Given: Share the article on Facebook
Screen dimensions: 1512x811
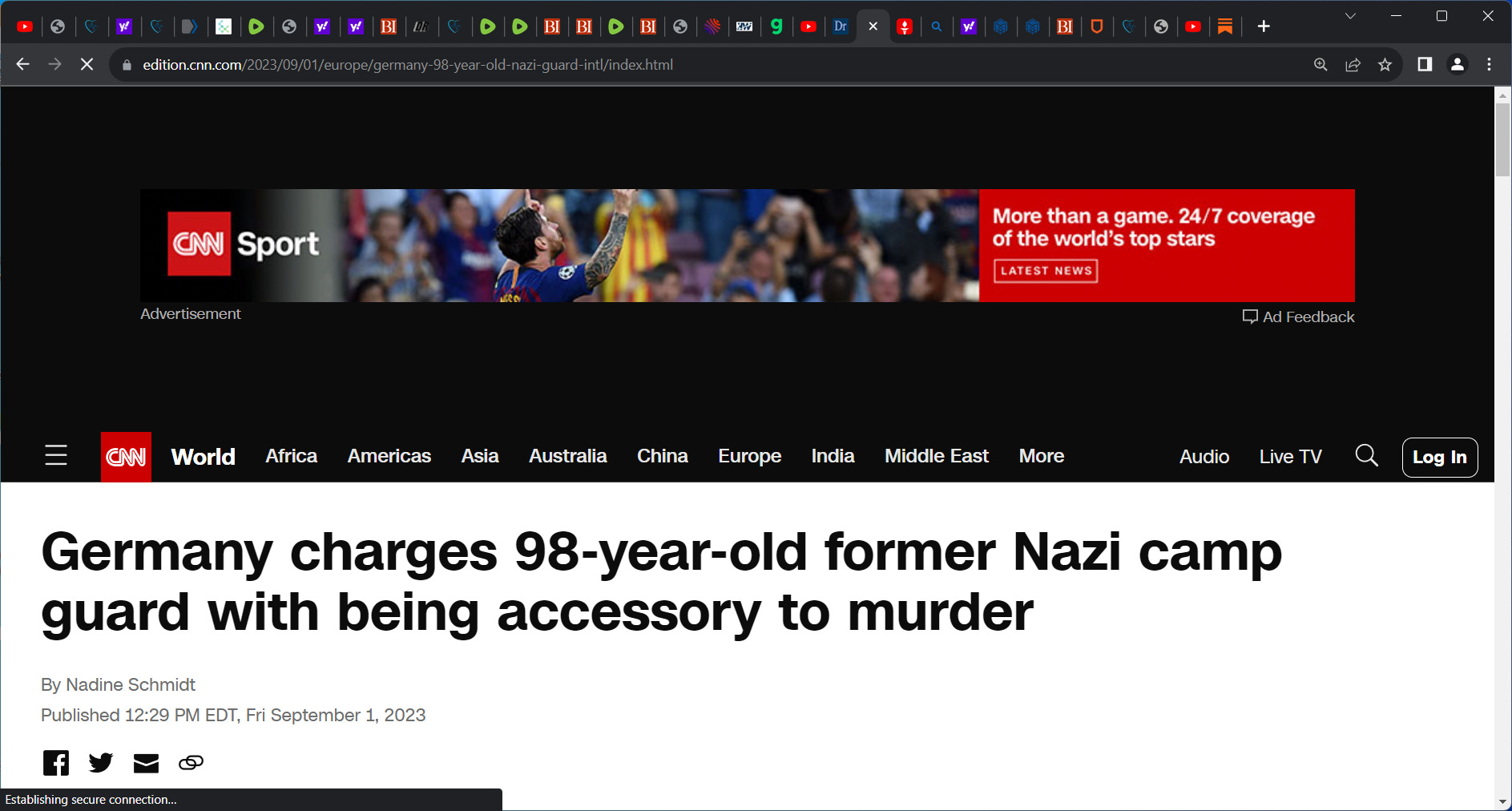Looking at the screenshot, I should pyautogui.click(x=56, y=762).
